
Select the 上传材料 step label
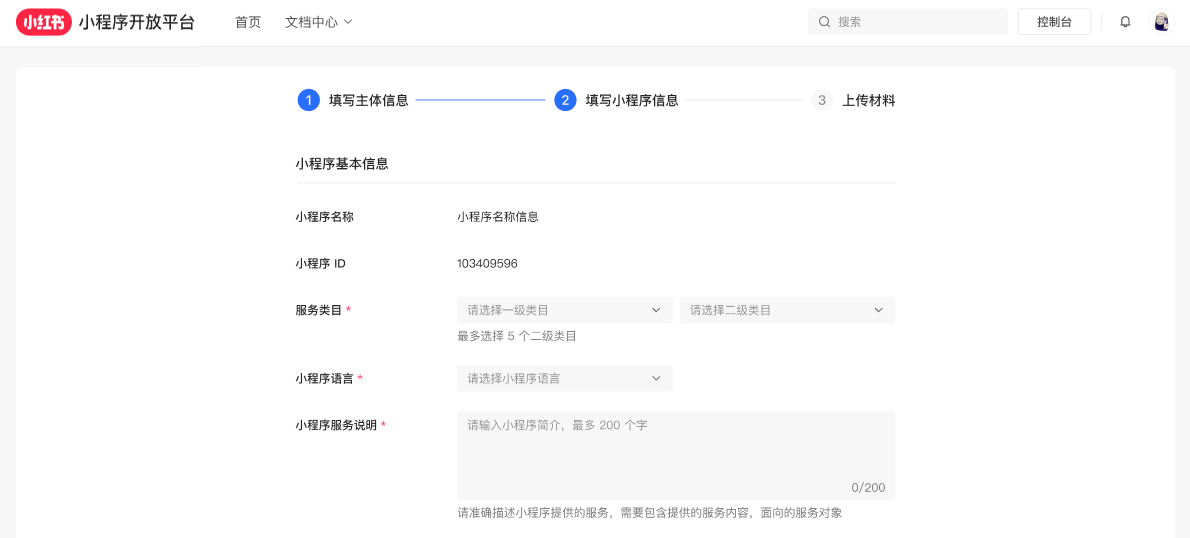click(x=868, y=100)
